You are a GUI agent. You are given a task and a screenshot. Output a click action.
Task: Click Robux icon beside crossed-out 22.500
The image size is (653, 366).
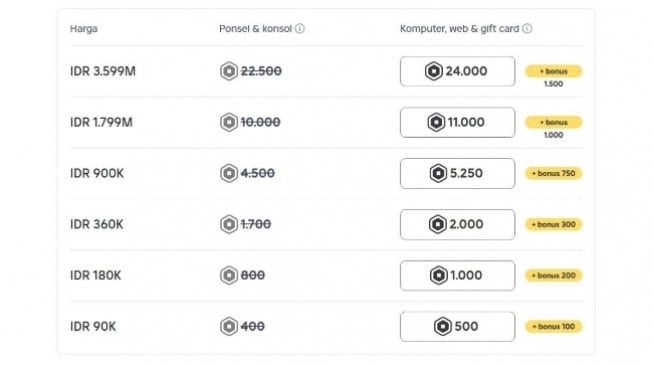click(x=229, y=71)
